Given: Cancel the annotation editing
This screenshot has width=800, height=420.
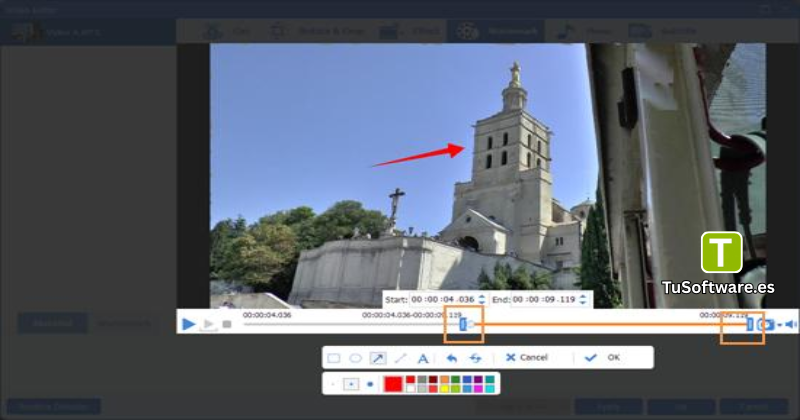Looking at the screenshot, I should coord(527,357).
